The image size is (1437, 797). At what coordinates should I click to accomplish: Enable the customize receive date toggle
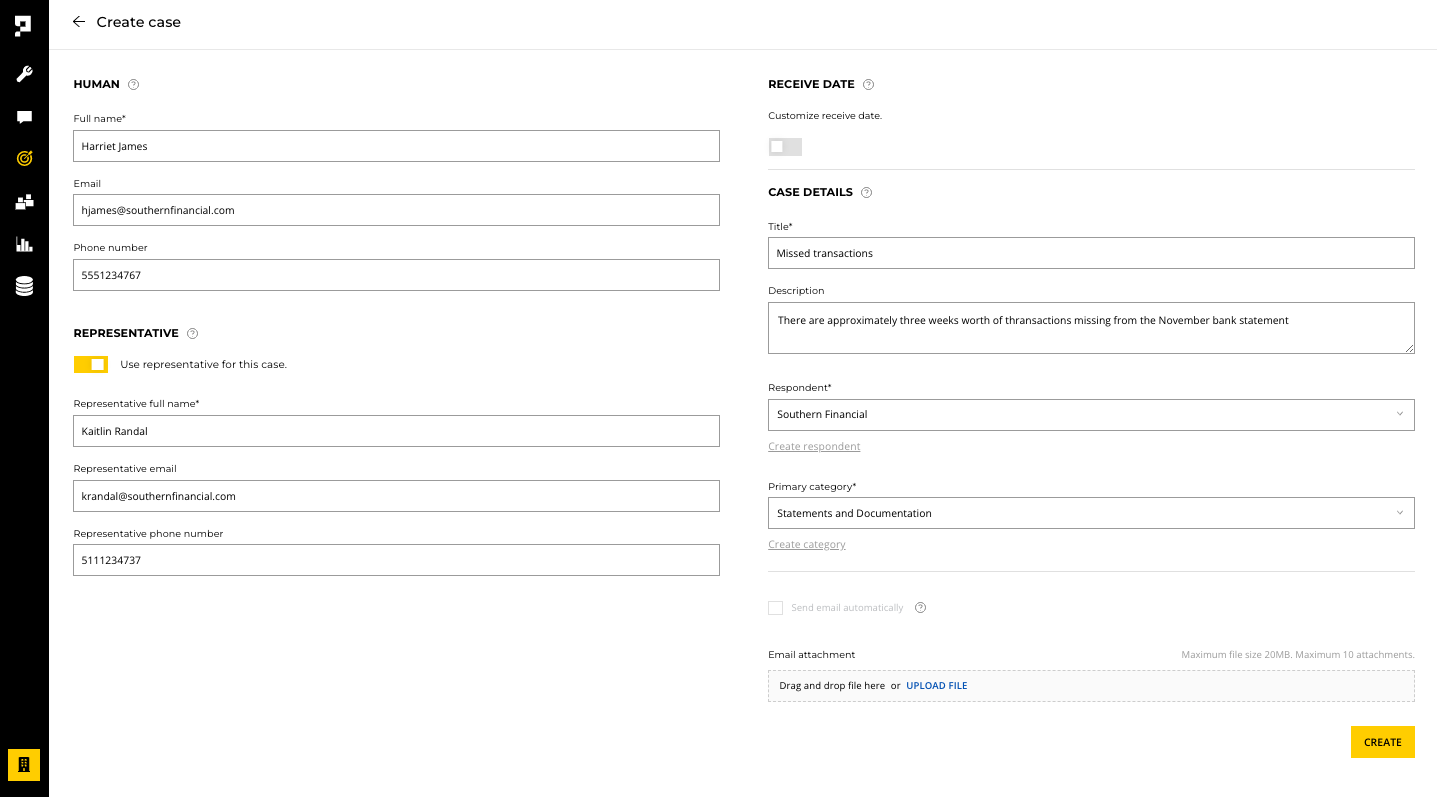785,147
